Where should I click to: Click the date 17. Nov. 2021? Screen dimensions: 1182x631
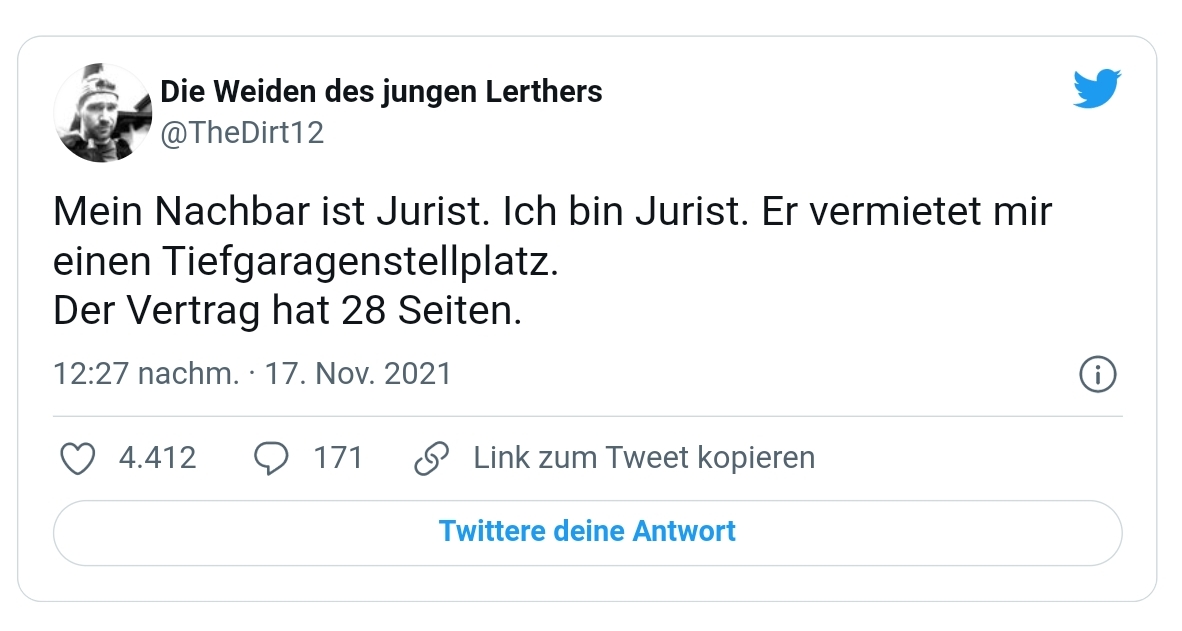(x=358, y=374)
